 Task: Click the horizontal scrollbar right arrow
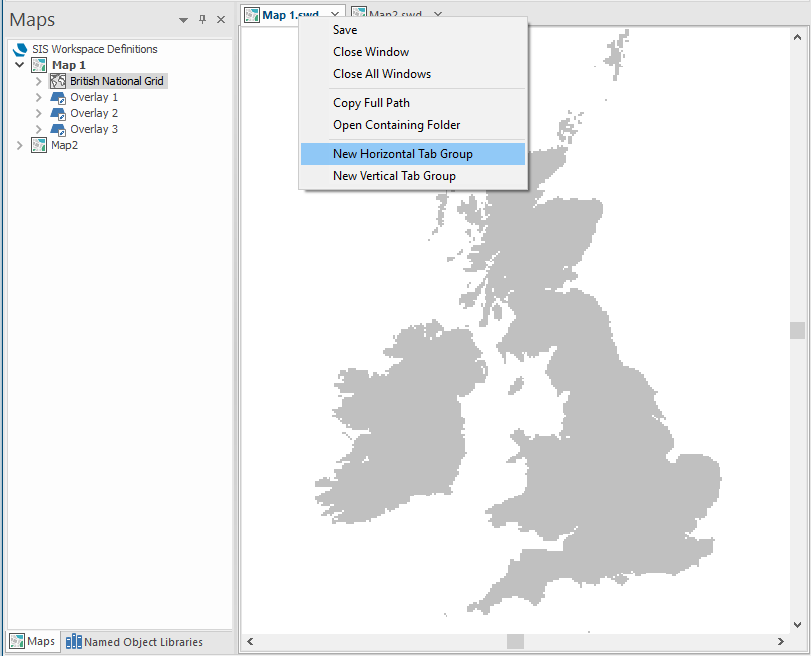pyautogui.click(x=781, y=641)
